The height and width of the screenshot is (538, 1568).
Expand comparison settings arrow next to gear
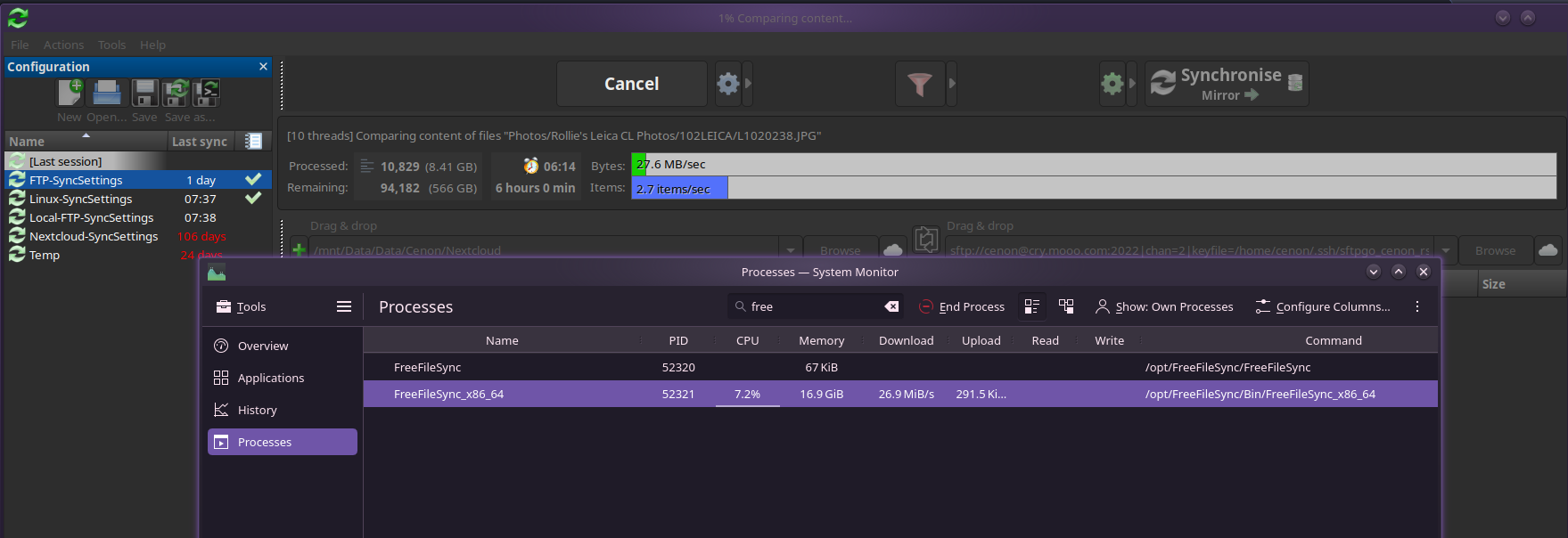point(748,84)
